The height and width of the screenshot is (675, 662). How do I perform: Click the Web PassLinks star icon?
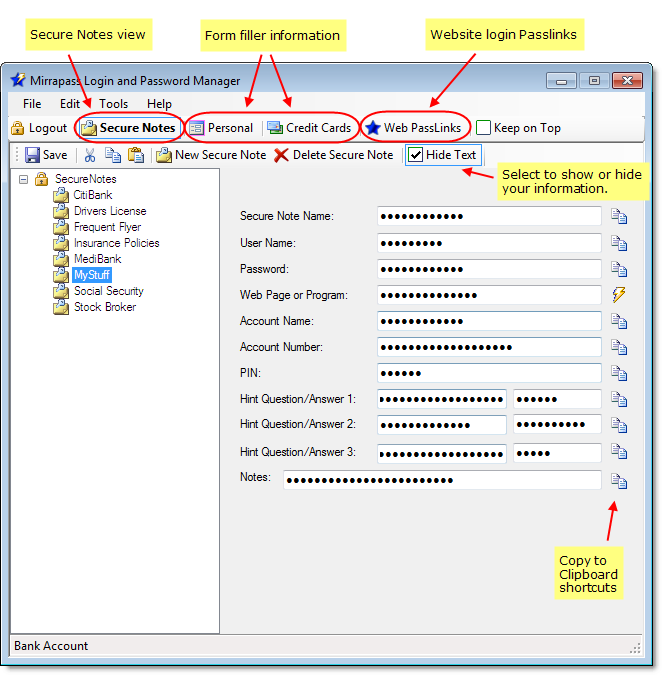tap(373, 128)
